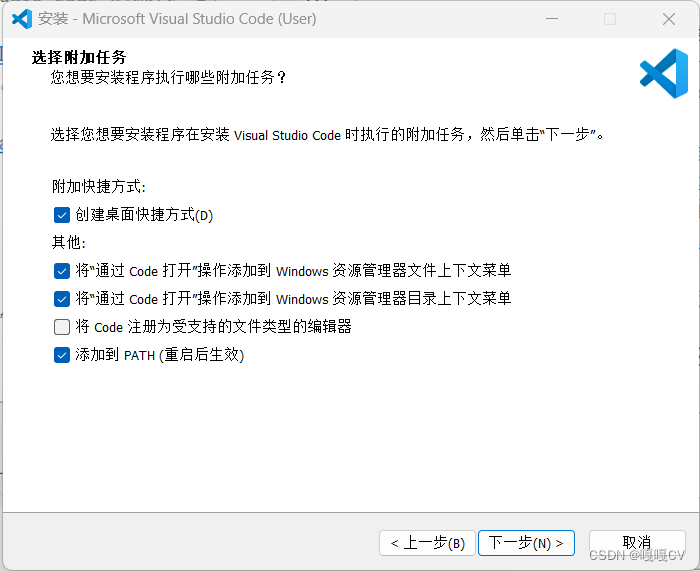700x571 pixels.
Task: Click the VS Code icon in title bar
Action: (x=22, y=19)
